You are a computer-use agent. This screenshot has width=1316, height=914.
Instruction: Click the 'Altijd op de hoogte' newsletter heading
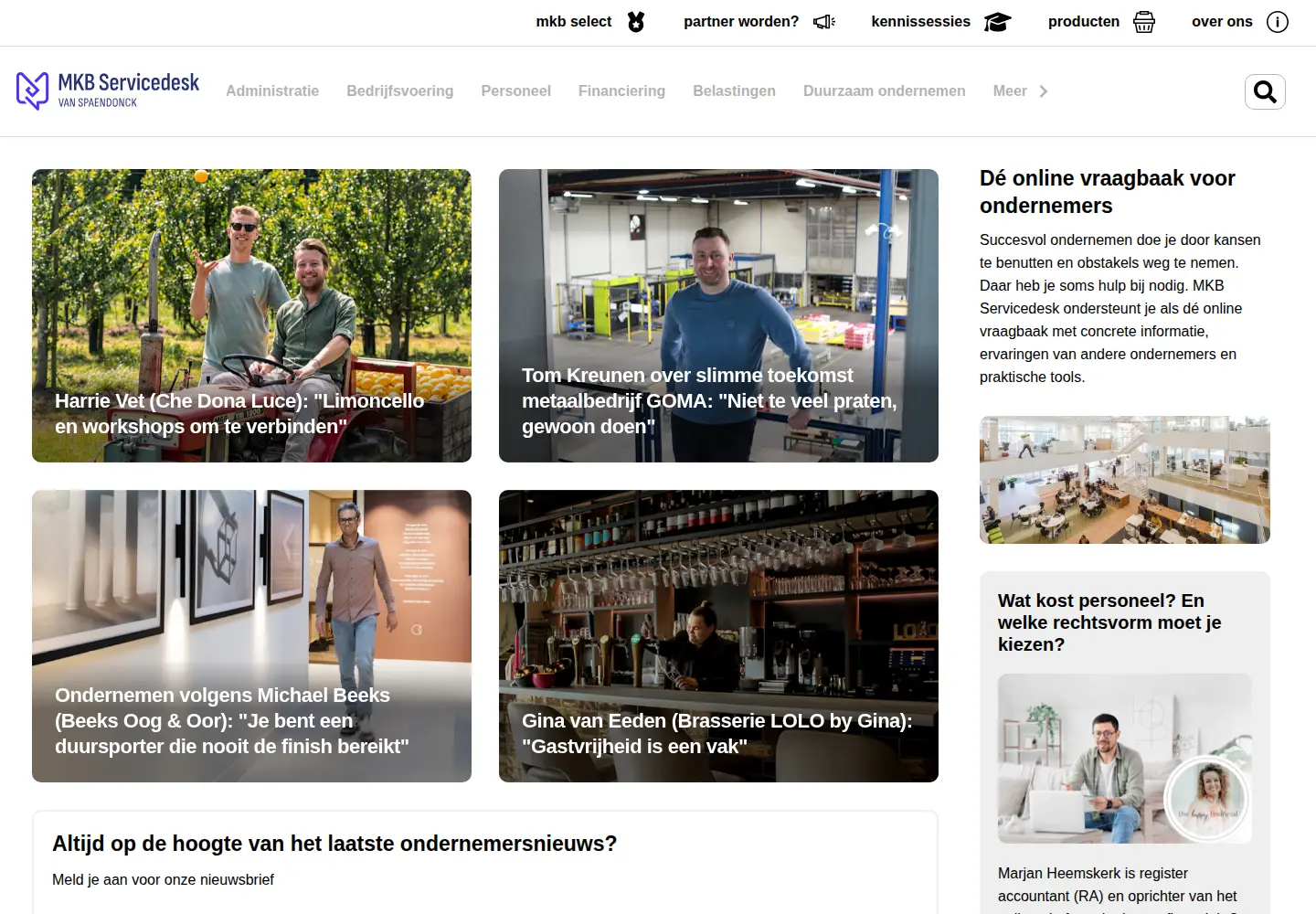[x=334, y=844]
